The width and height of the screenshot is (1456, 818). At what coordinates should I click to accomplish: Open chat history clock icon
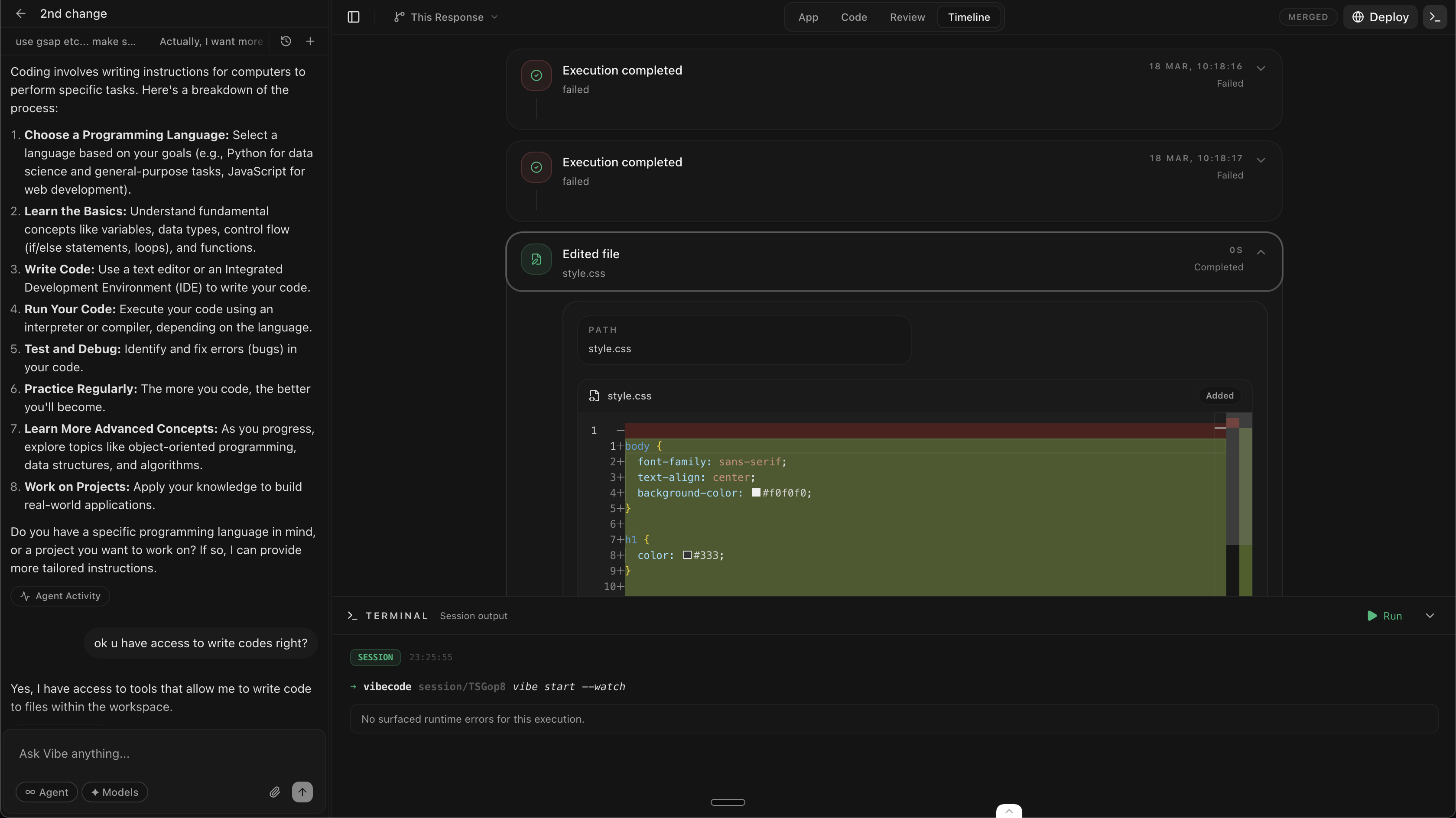click(x=286, y=41)
